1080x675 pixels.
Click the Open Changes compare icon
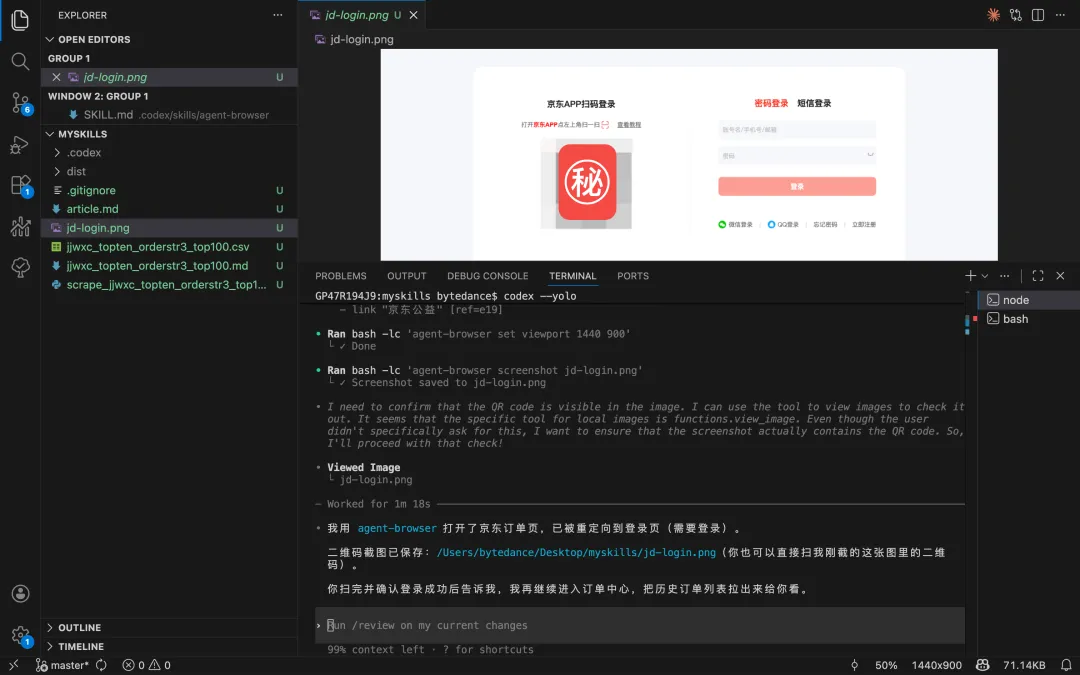(x=1016, y=15)
